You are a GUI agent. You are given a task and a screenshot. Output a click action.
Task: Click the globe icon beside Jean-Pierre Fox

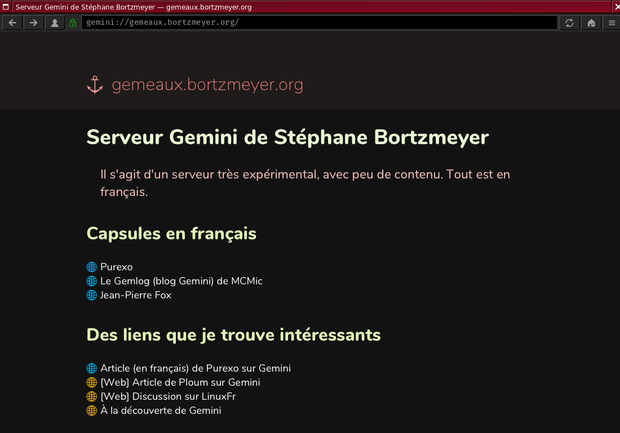click(x=91, y=295)
